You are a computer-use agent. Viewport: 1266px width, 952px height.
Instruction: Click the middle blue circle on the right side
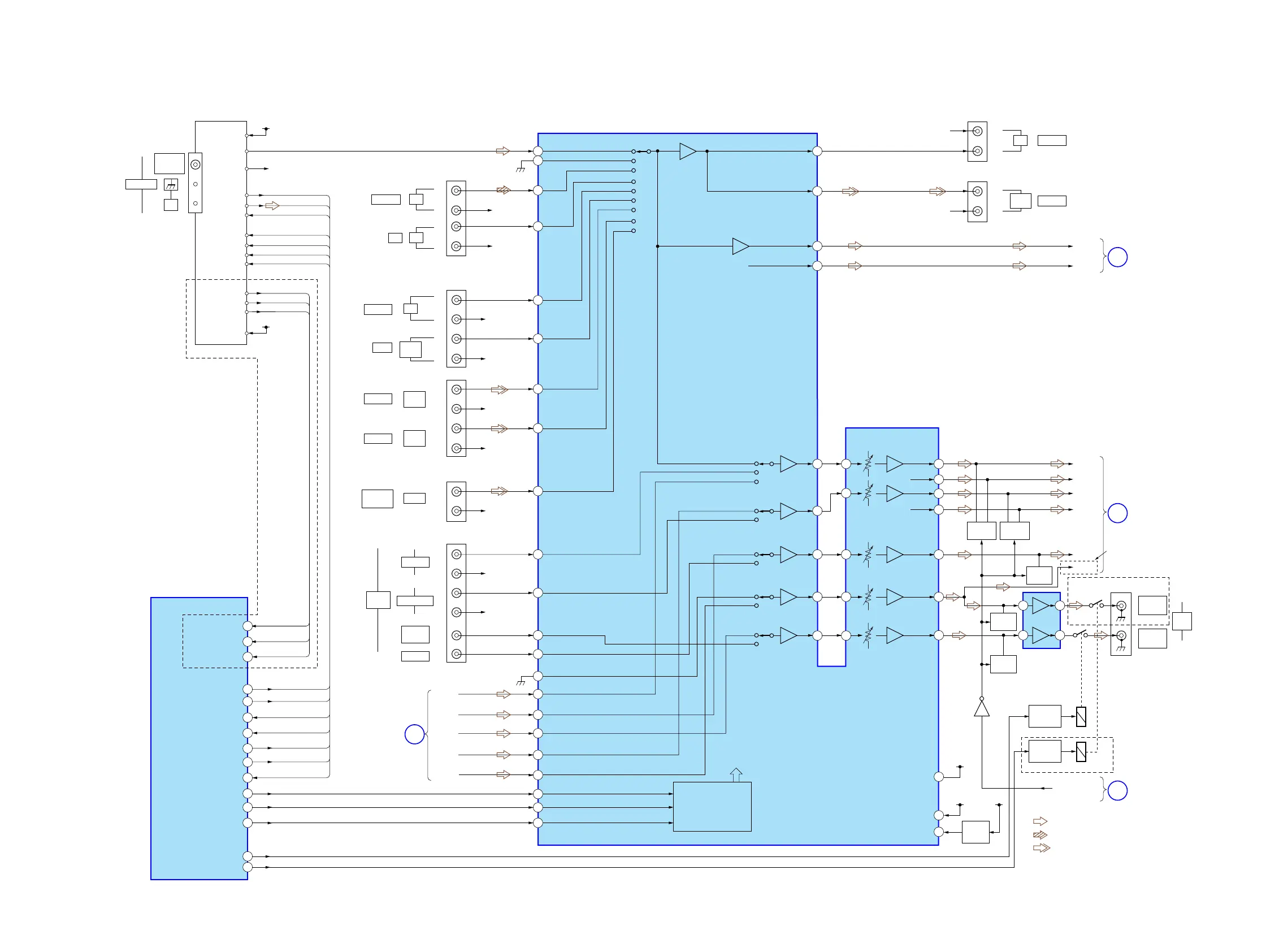1117,513
